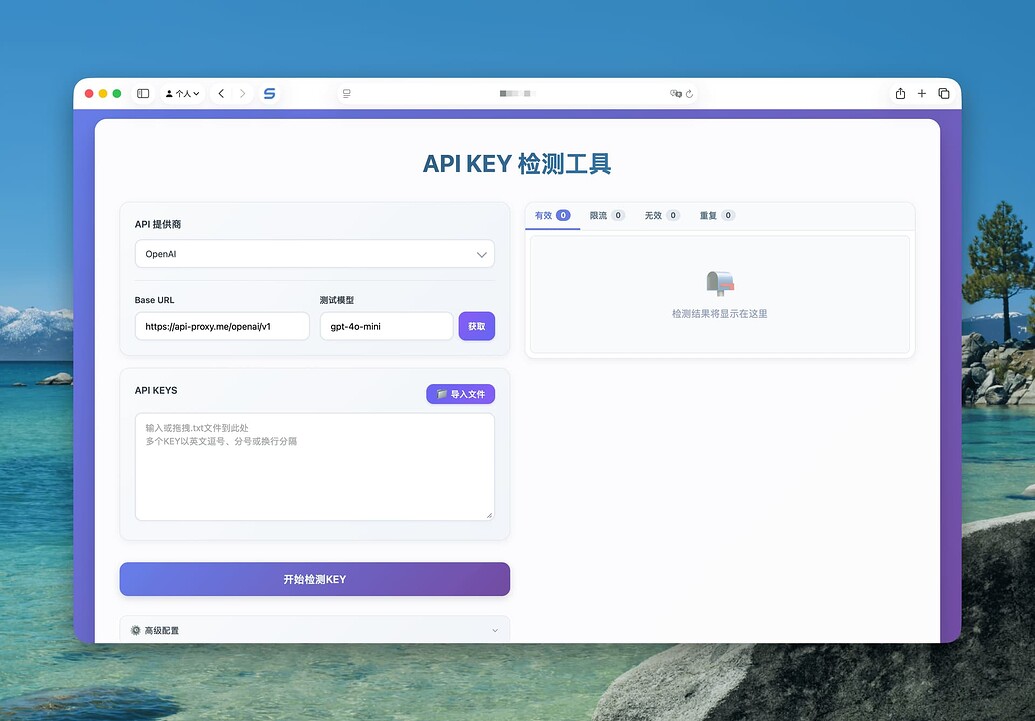Click the 测试模型 label
The height and width of the screenshot is (721, 1035).
(337, 300)
